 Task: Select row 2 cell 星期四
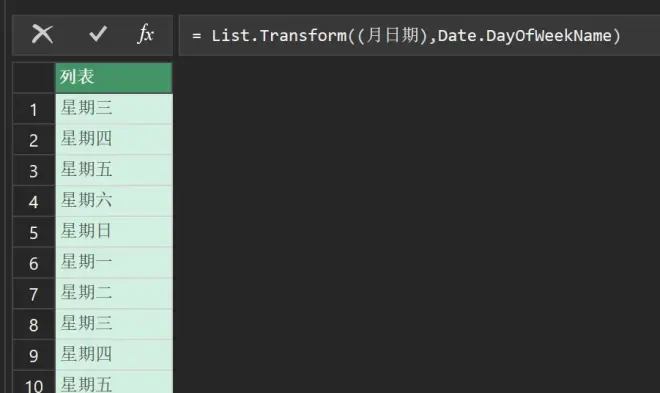tap(114, 139)
